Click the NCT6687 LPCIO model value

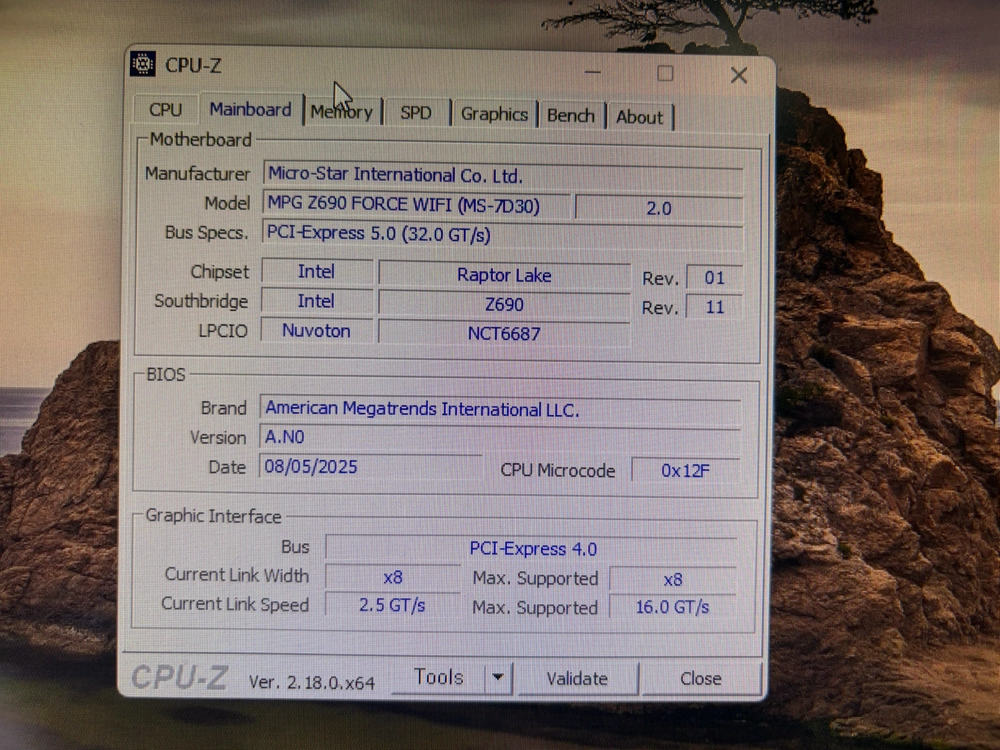(x=504, y=334)
